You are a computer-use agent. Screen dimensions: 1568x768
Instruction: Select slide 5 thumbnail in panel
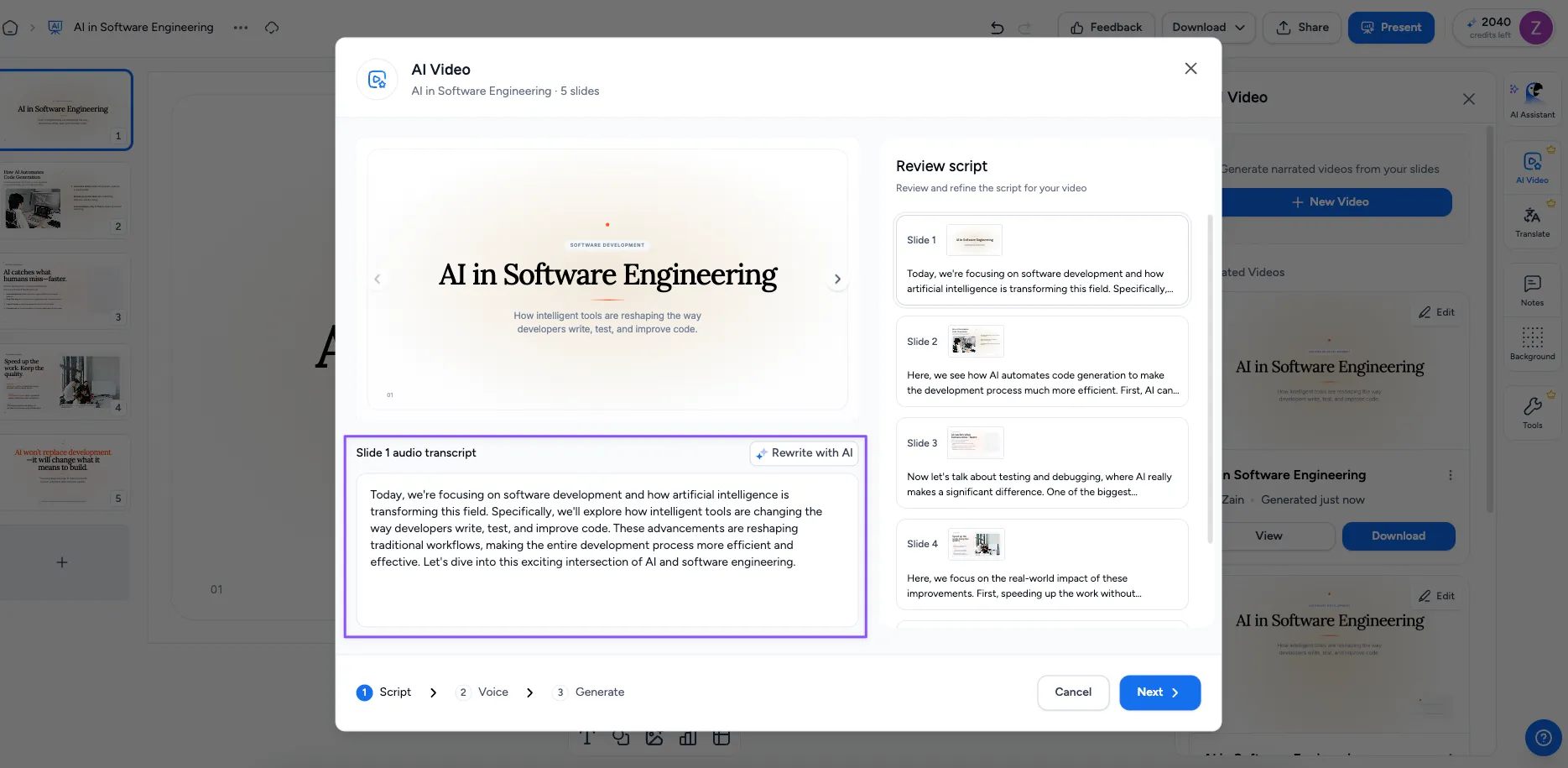click(65, 473)
